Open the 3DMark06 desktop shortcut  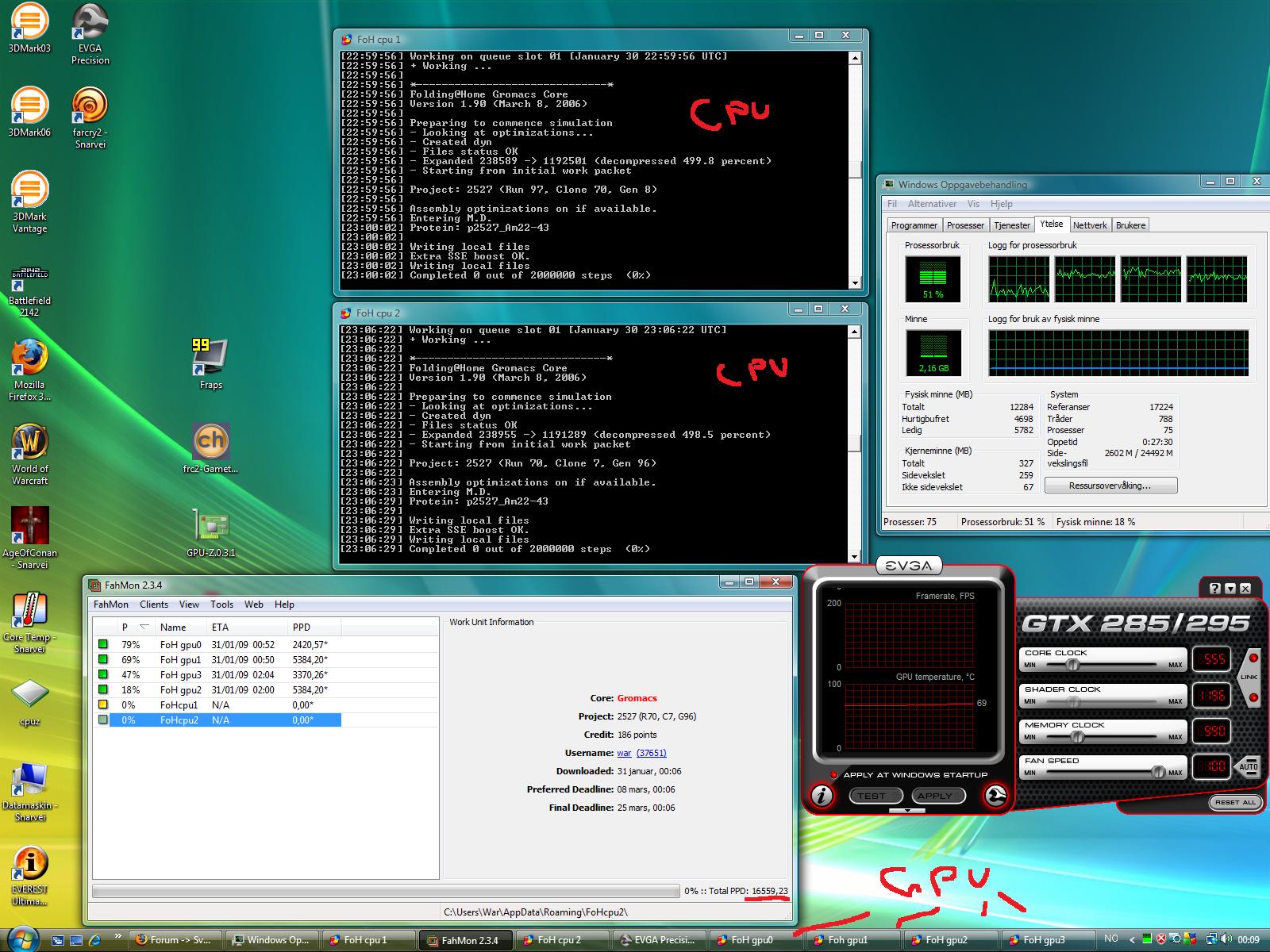click(29, 112)
